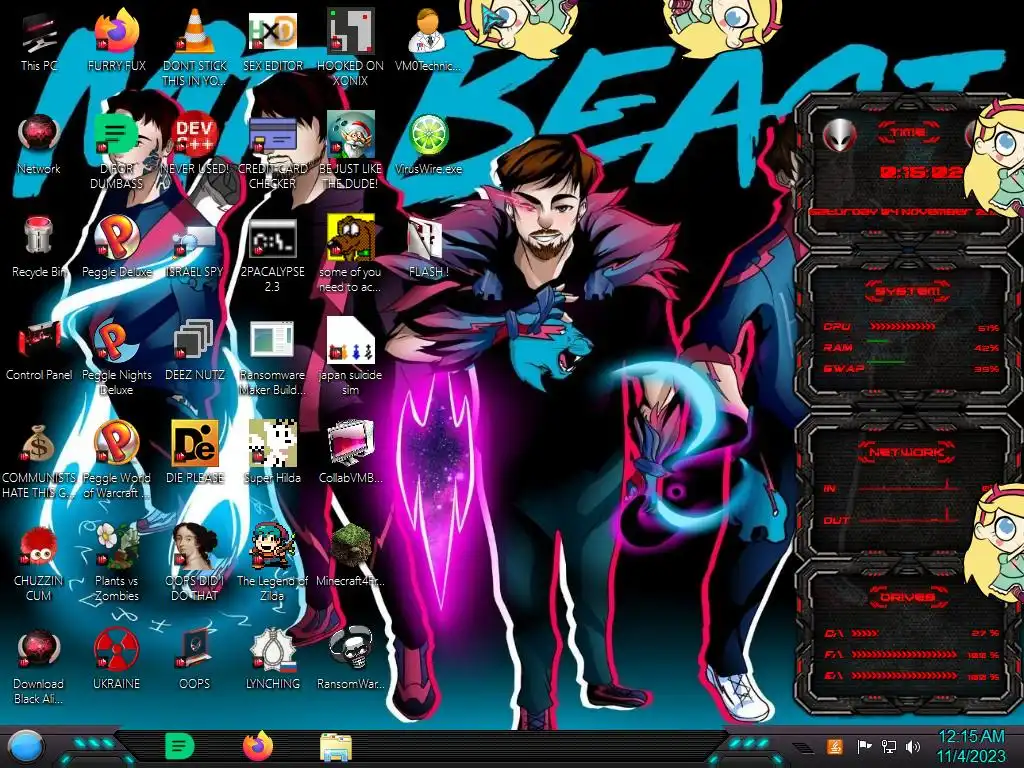Launch the Chuzzle red fuzzball shortcut
Screen dimensions: 1024x768
39,547
